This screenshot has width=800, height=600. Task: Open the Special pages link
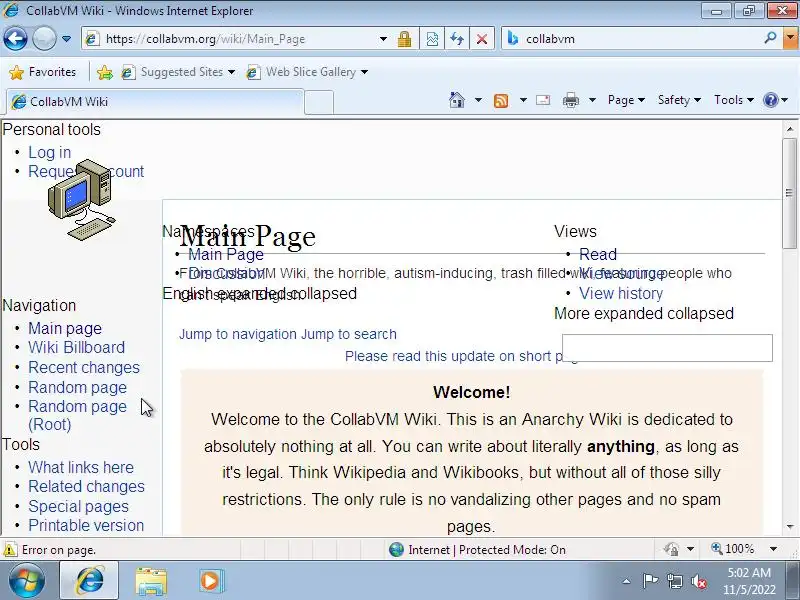[78, 506]
